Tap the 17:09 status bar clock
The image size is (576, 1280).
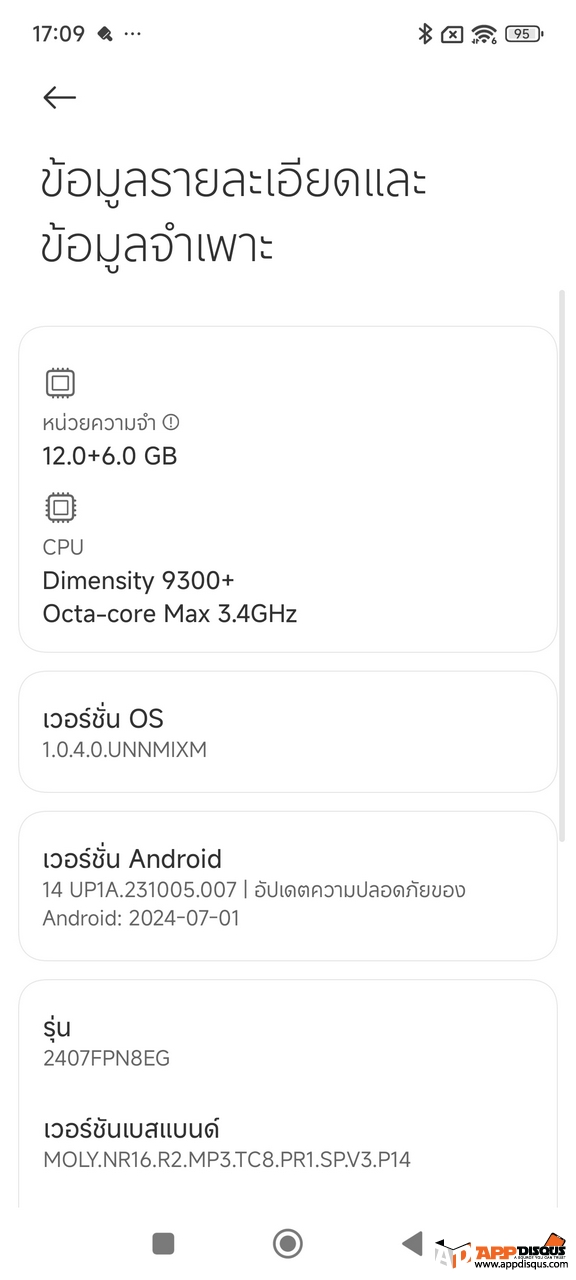tap(58, 34)
